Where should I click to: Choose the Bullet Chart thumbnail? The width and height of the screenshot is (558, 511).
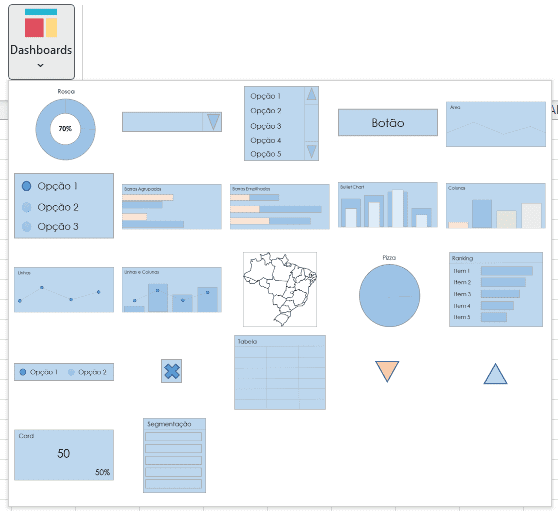pos(388,205)
